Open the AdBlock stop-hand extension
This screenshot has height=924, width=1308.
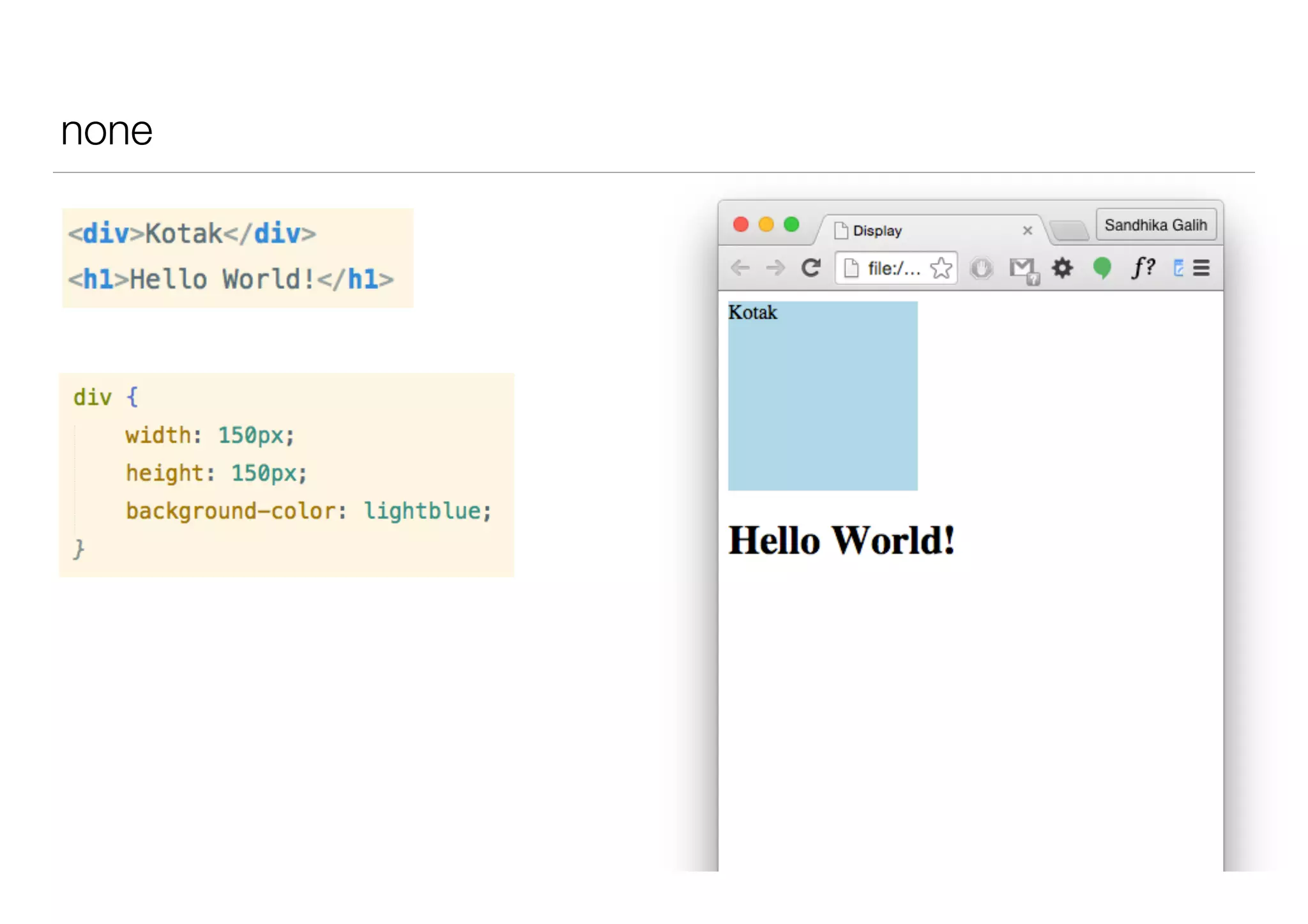coord(982,268)
